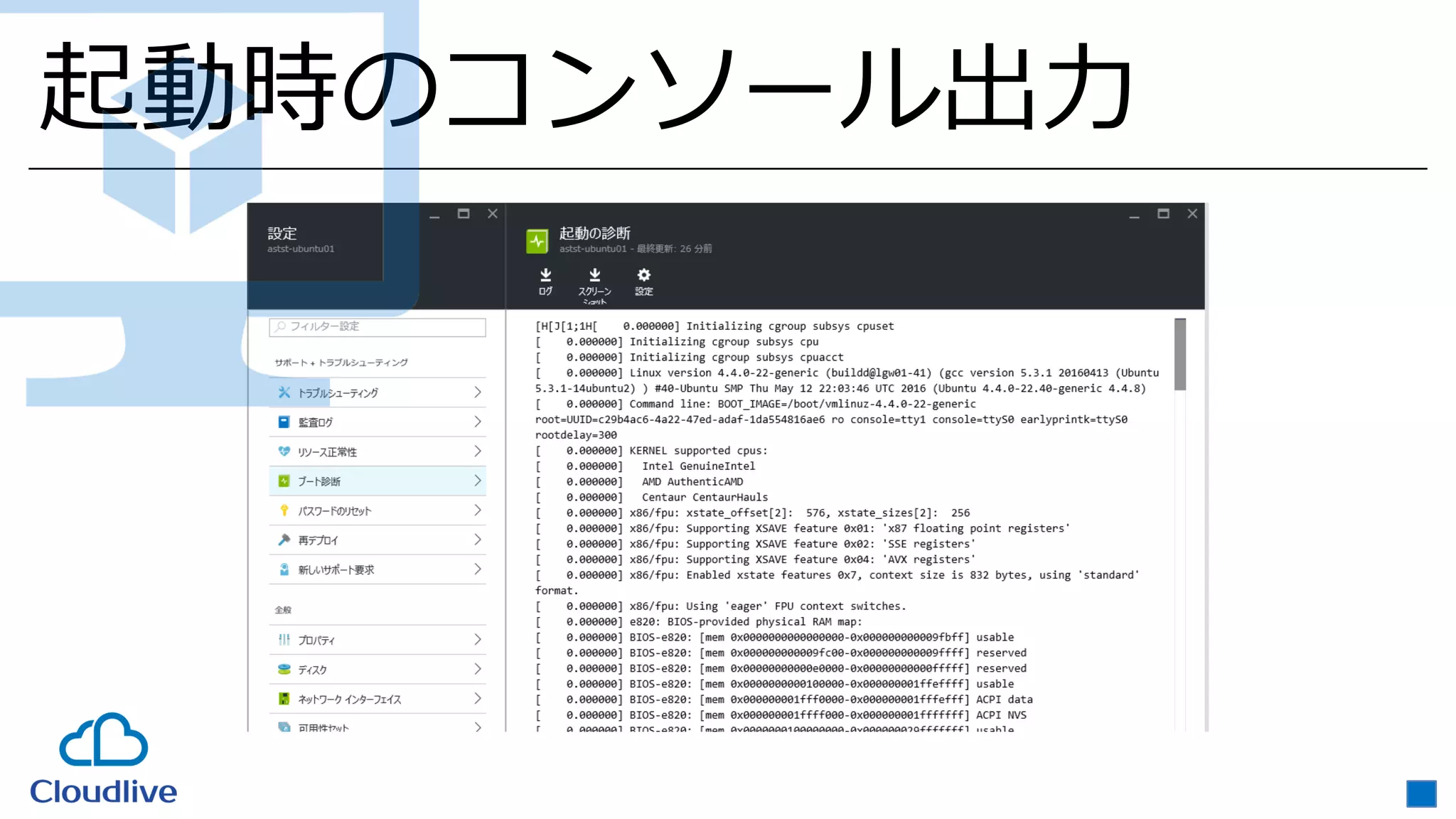Expand the プロパティ row chevron
The width and height of the screenshot is (1456, 819).
pos(478,640)
